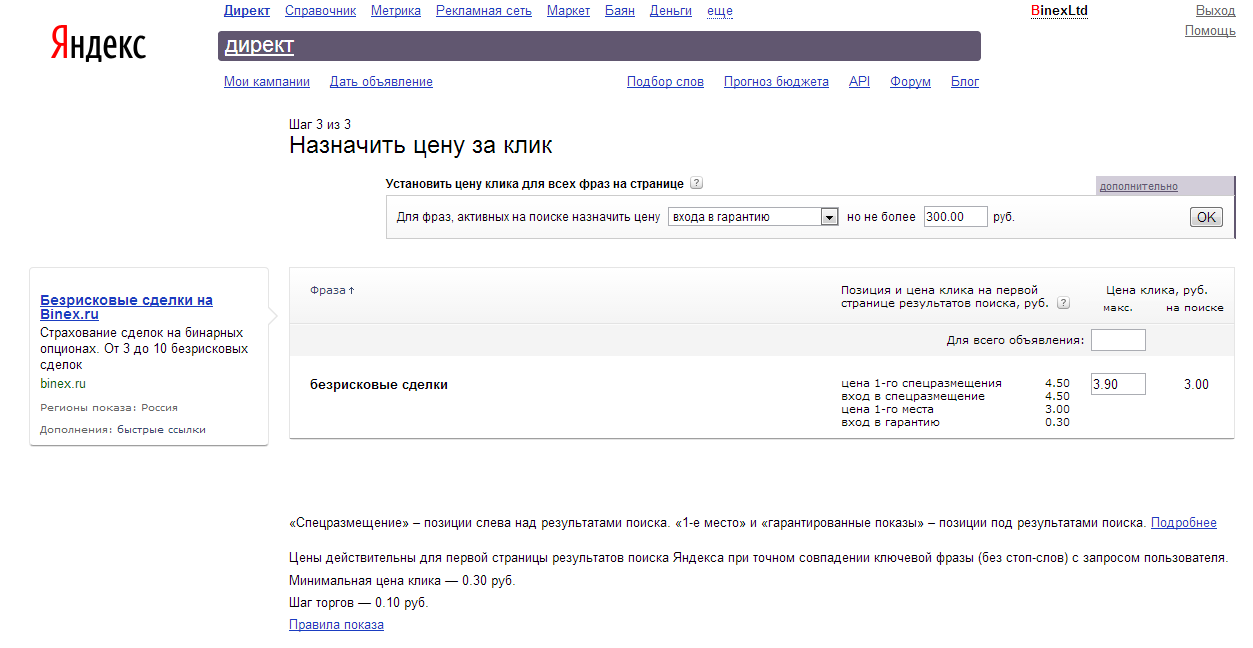
Task: Open help icon beside 'Установить цену клика'
Action: pos(697,184)
